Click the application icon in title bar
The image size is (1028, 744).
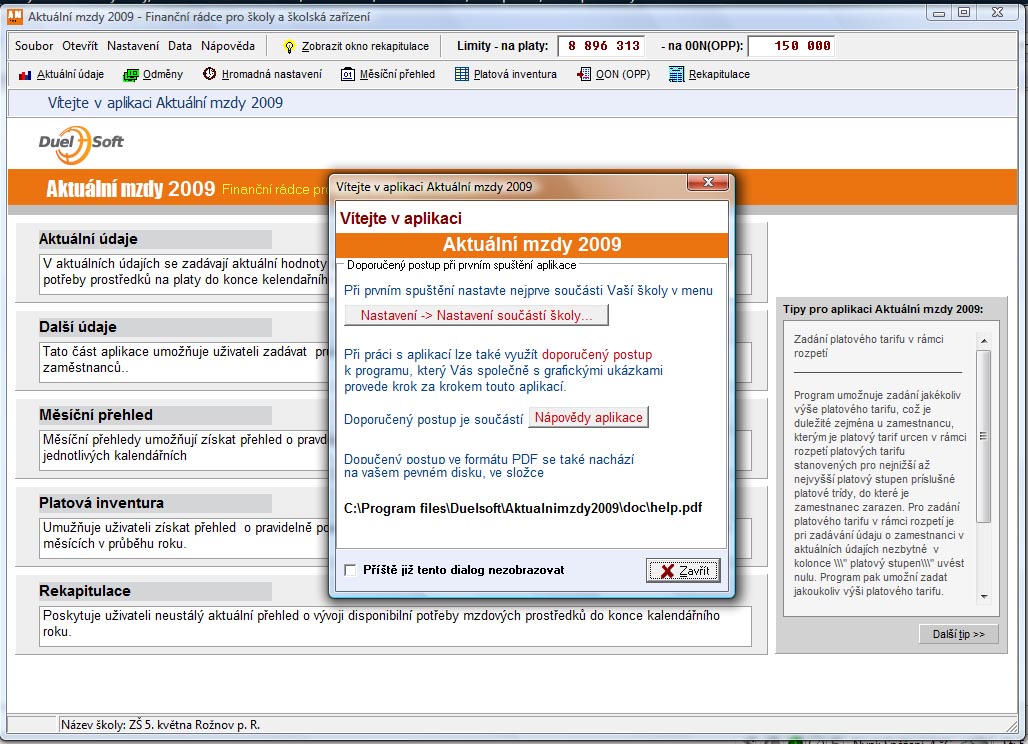14,16
